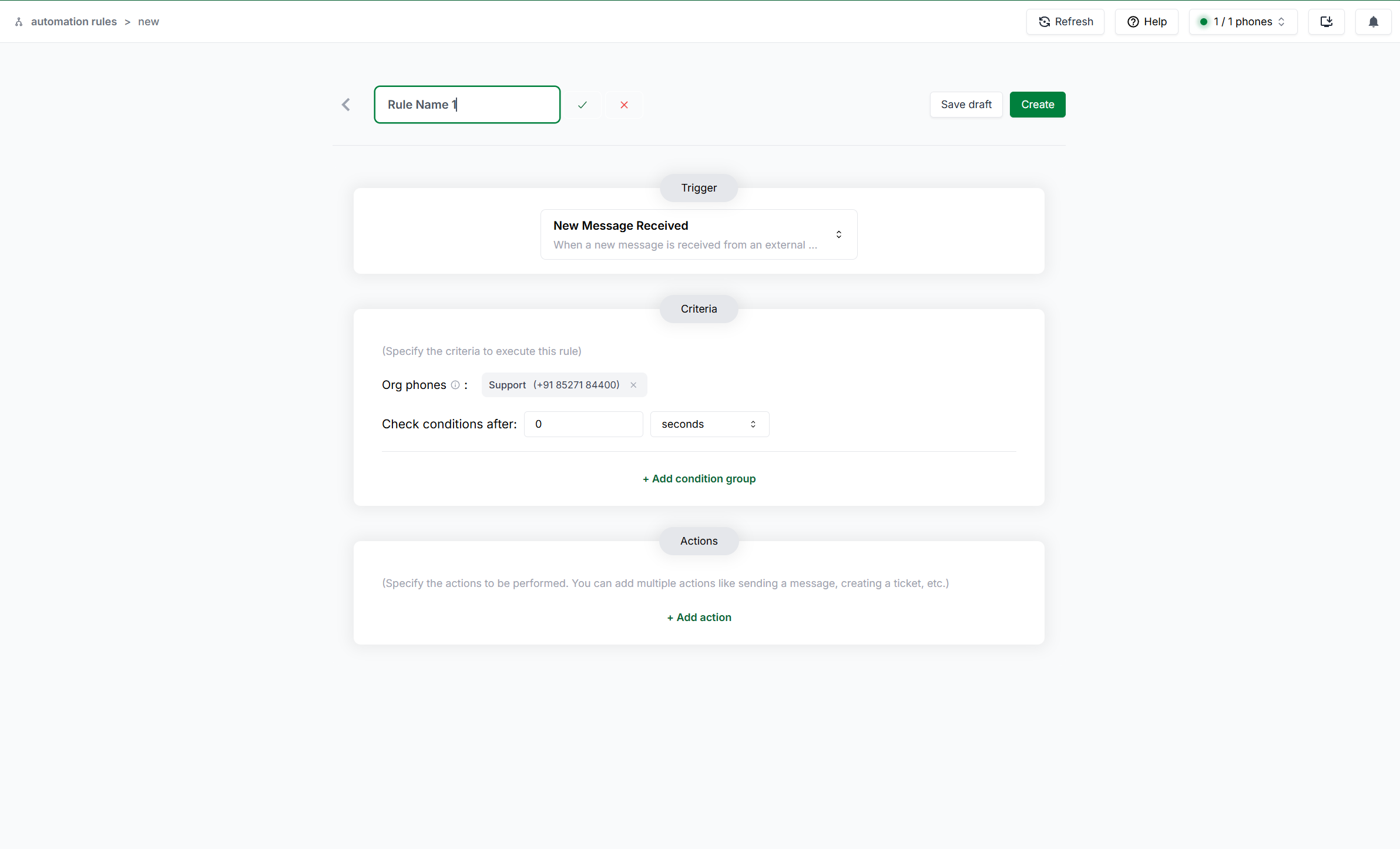
Task: Click the Add action link
Action: (x=699, y=618)
